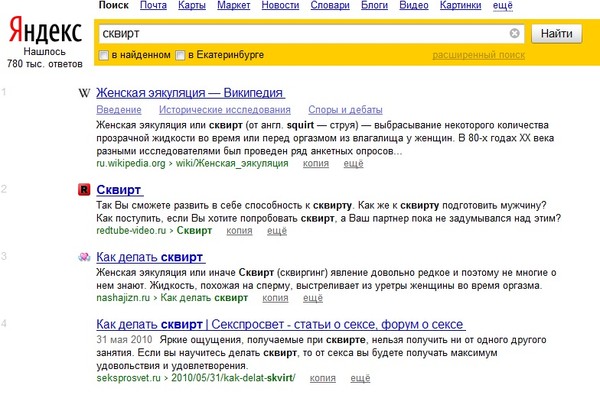Viewport: 600px width, 395px height.
Task: Open cached 'копия' of the redtube-video.ru result
Action: (x=239, y=231)
